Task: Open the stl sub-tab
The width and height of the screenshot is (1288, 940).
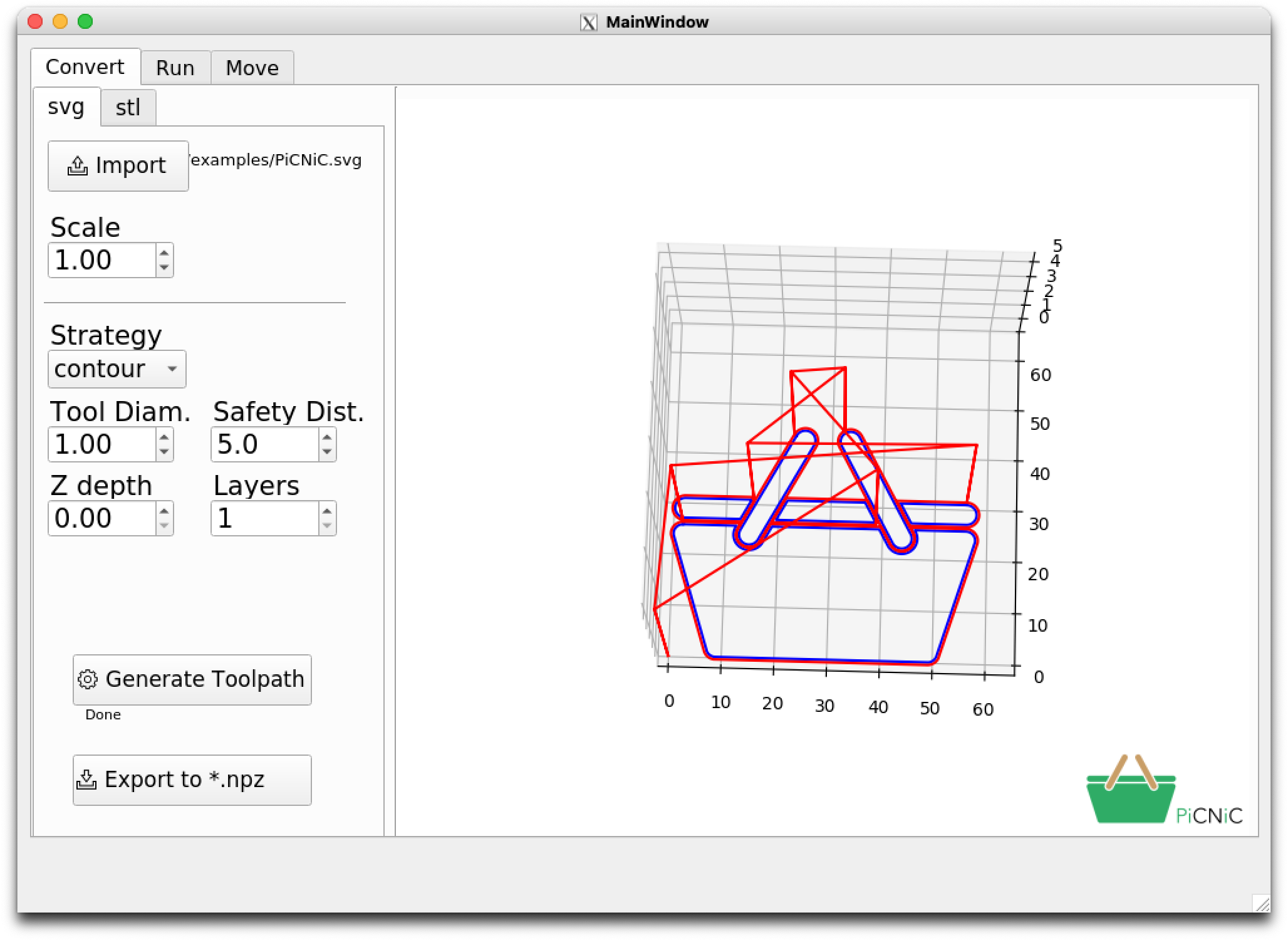Action: click(128, 108)
